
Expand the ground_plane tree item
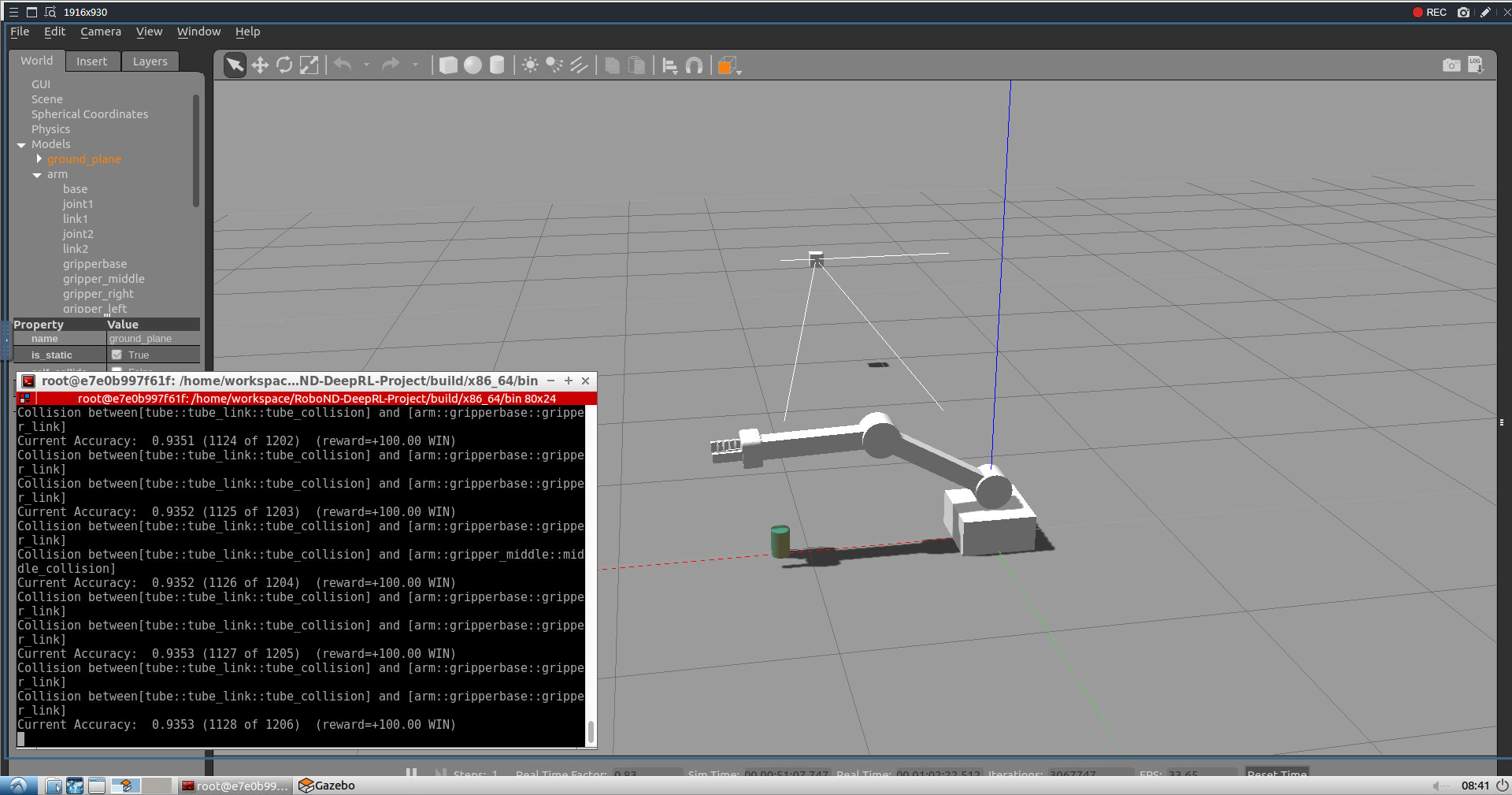(x=39, y=158)
